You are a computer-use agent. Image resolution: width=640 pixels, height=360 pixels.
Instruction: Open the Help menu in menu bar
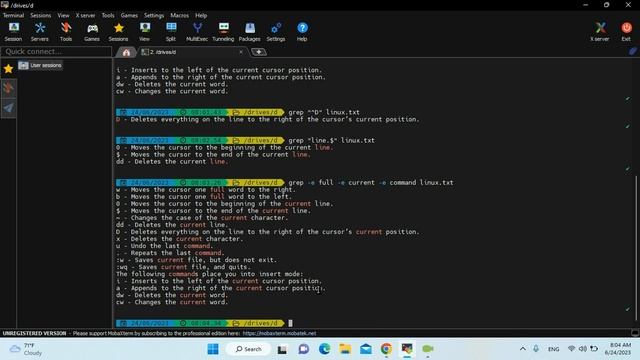click(x=201, y=16)
